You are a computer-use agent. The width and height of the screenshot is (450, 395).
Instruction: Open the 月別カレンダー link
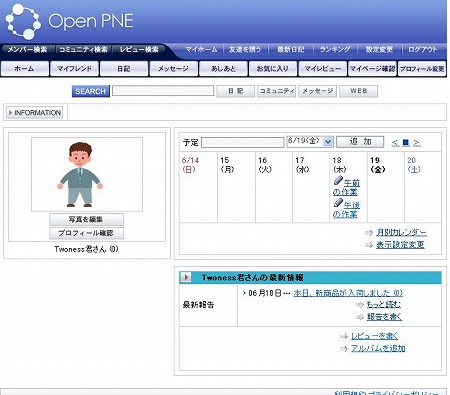pos(401,232)
